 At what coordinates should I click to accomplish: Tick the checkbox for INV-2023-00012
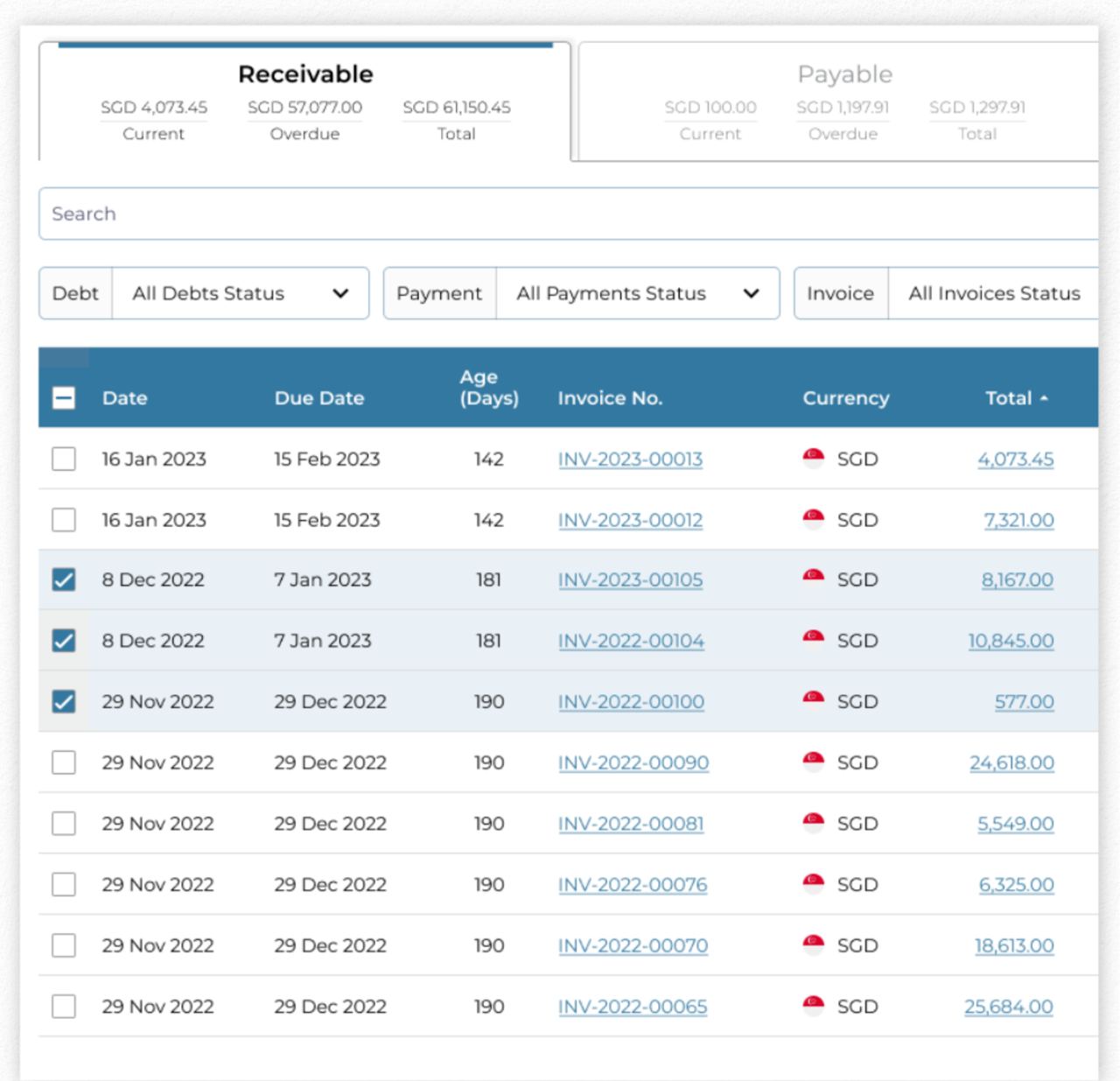point(63,520)
